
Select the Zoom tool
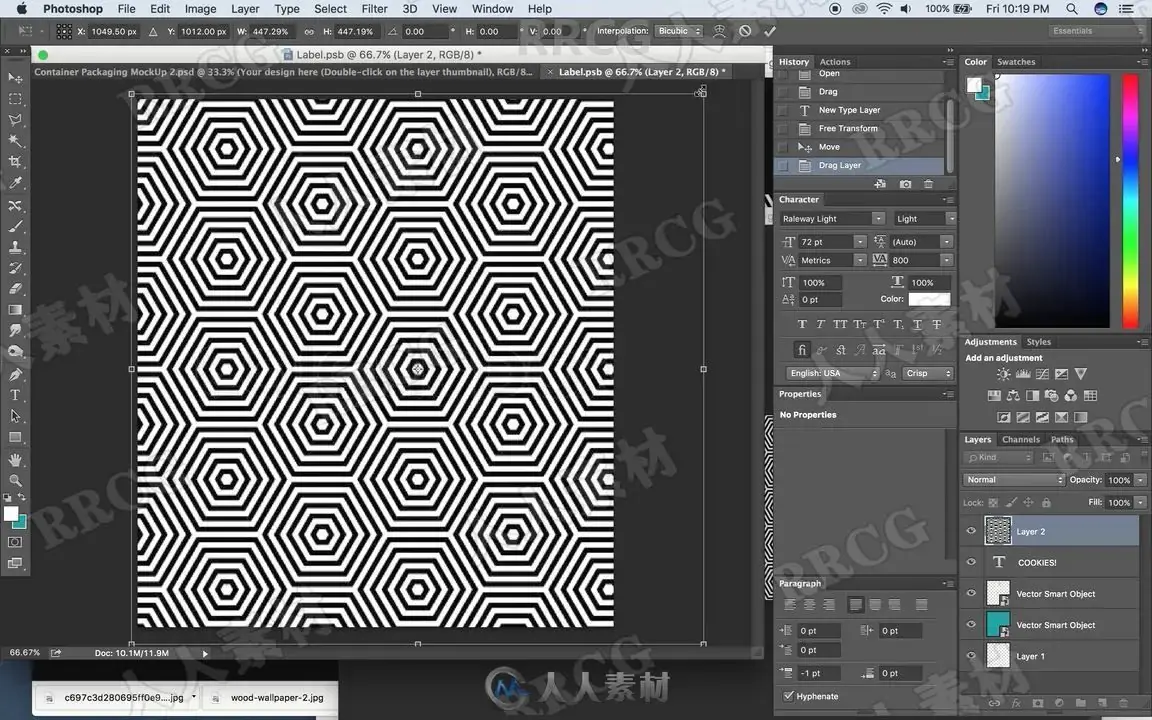pyautogui.click(x=15, y=480)
